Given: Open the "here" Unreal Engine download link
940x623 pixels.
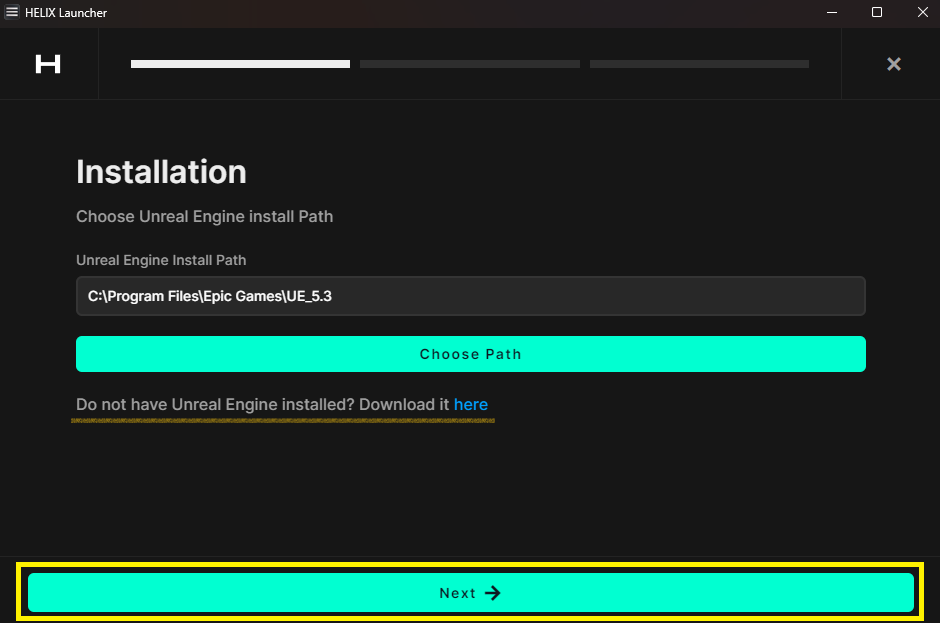Looking at the screenshot, I should [471, 405].
